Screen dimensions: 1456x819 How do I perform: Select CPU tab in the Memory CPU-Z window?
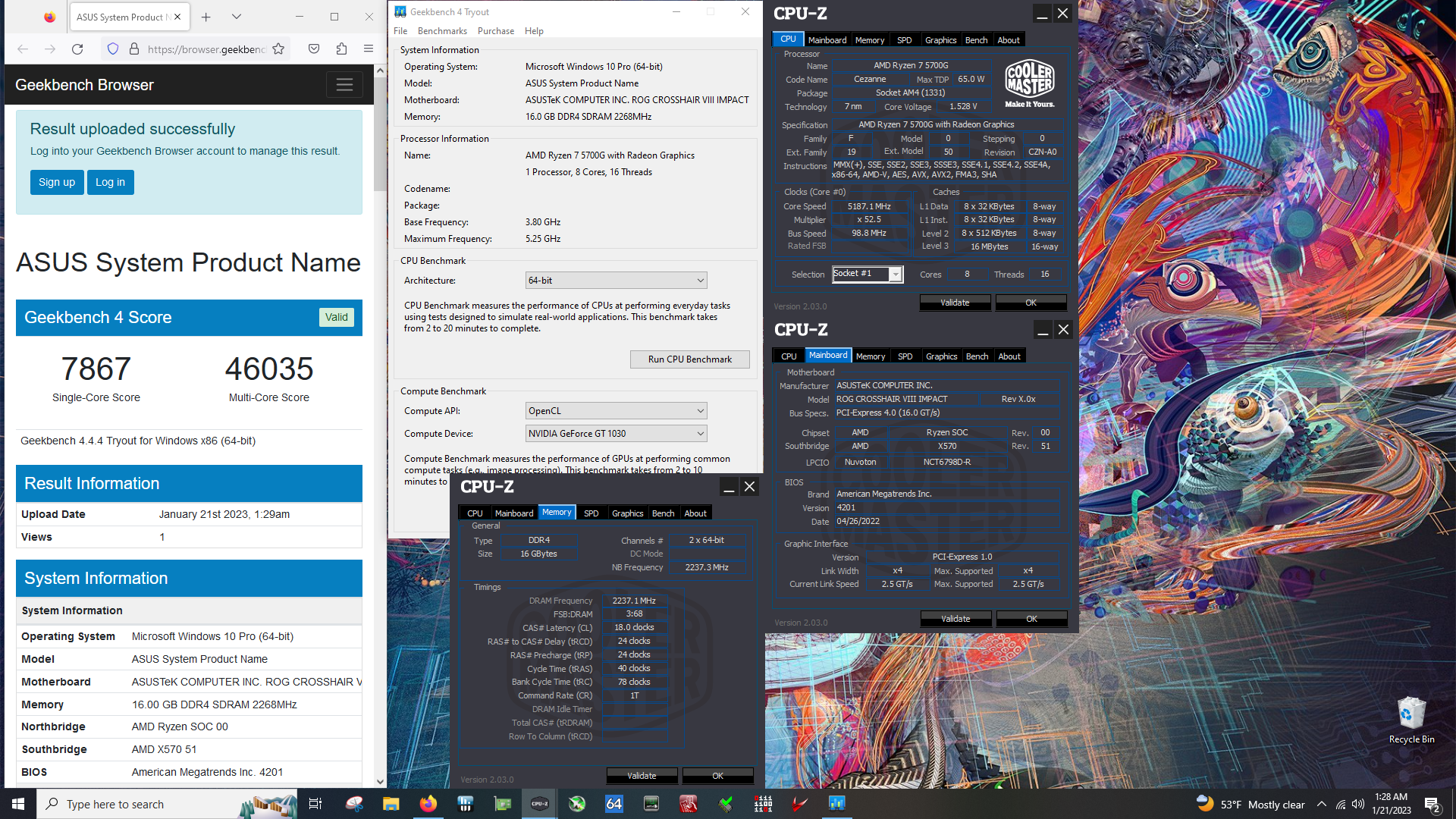point(475,513)
